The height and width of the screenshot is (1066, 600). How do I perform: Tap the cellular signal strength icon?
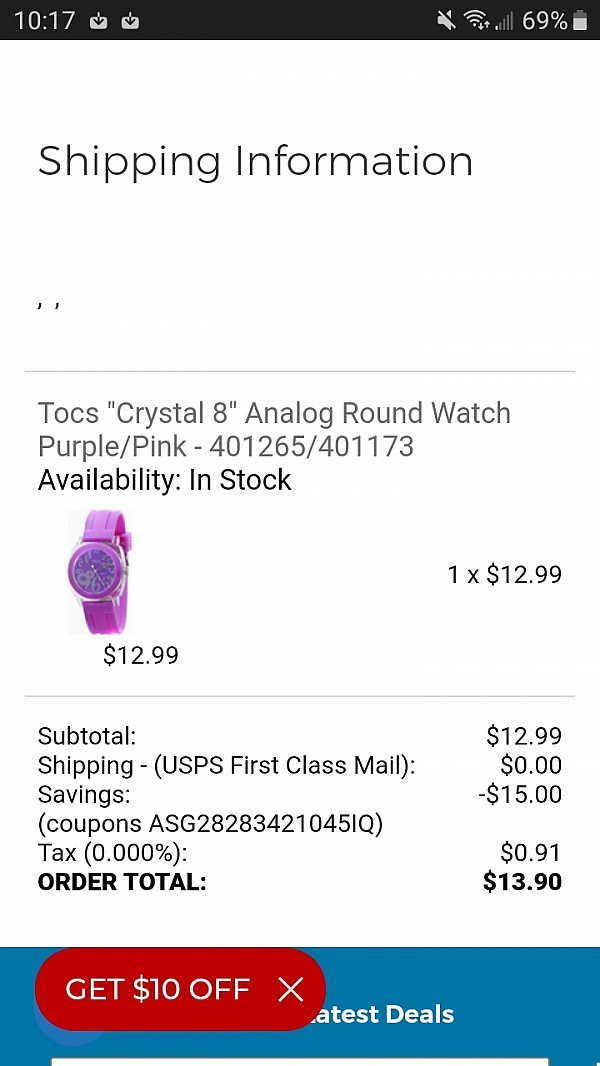click(504, 20)
